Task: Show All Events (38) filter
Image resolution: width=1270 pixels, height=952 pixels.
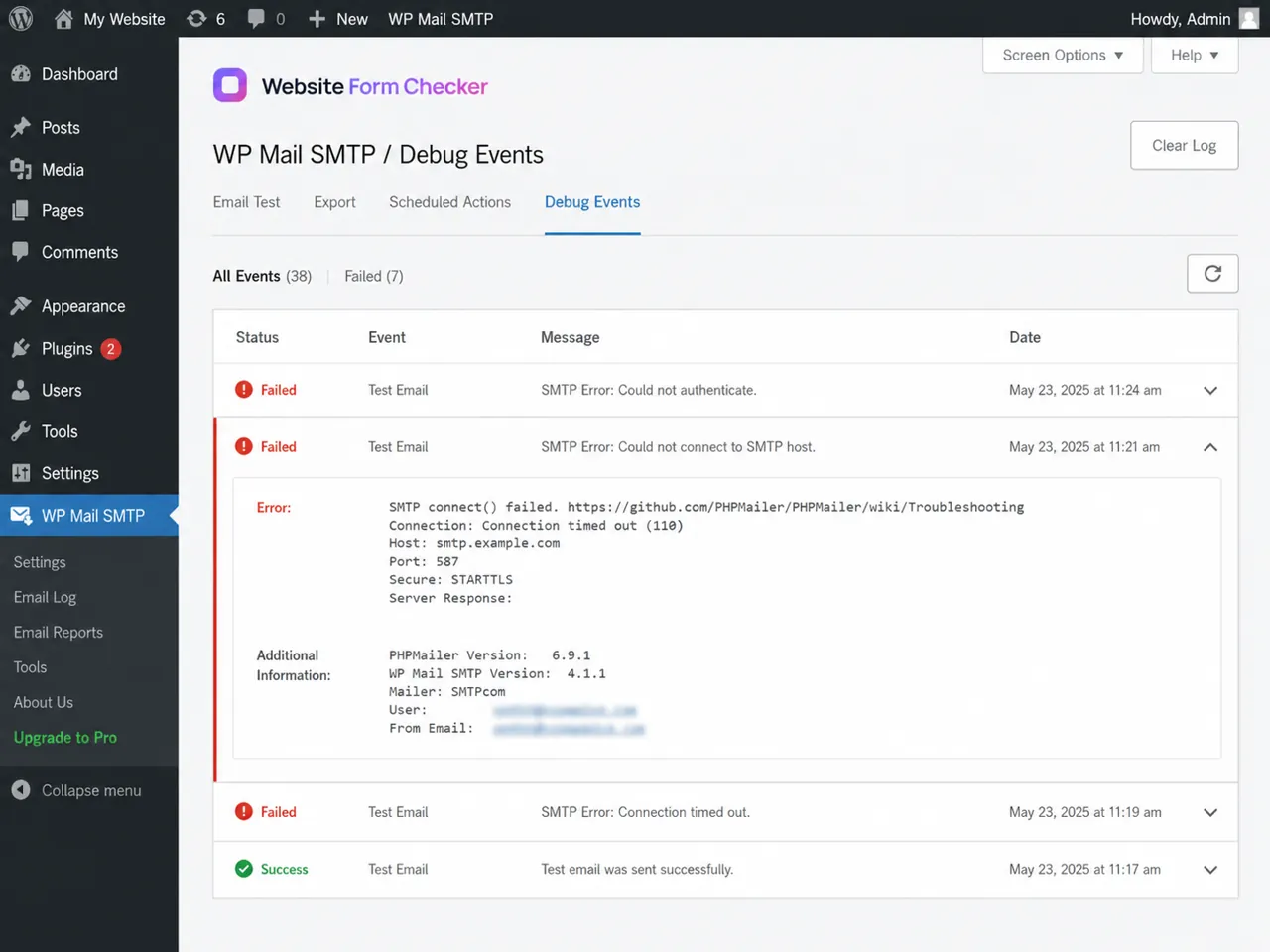Action: 262,276
